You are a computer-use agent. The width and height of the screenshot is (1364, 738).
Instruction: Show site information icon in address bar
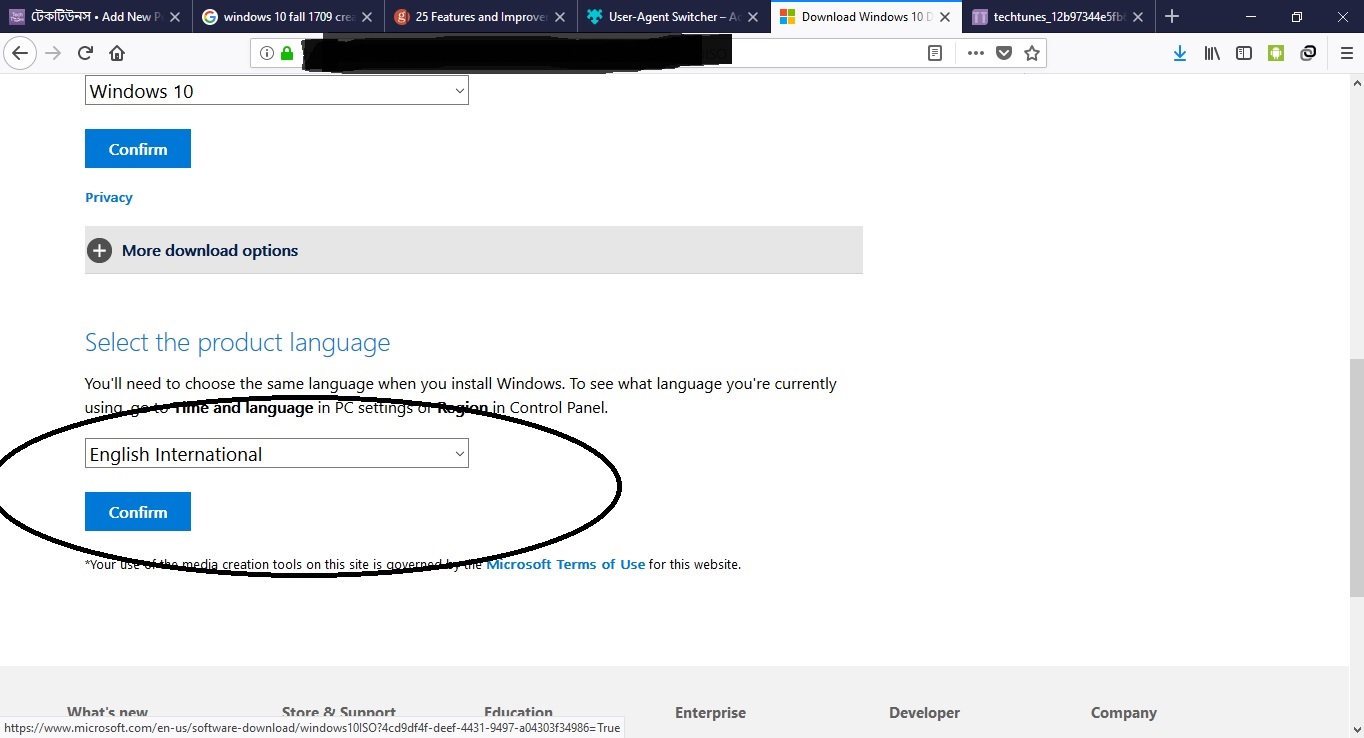(267, 53)
